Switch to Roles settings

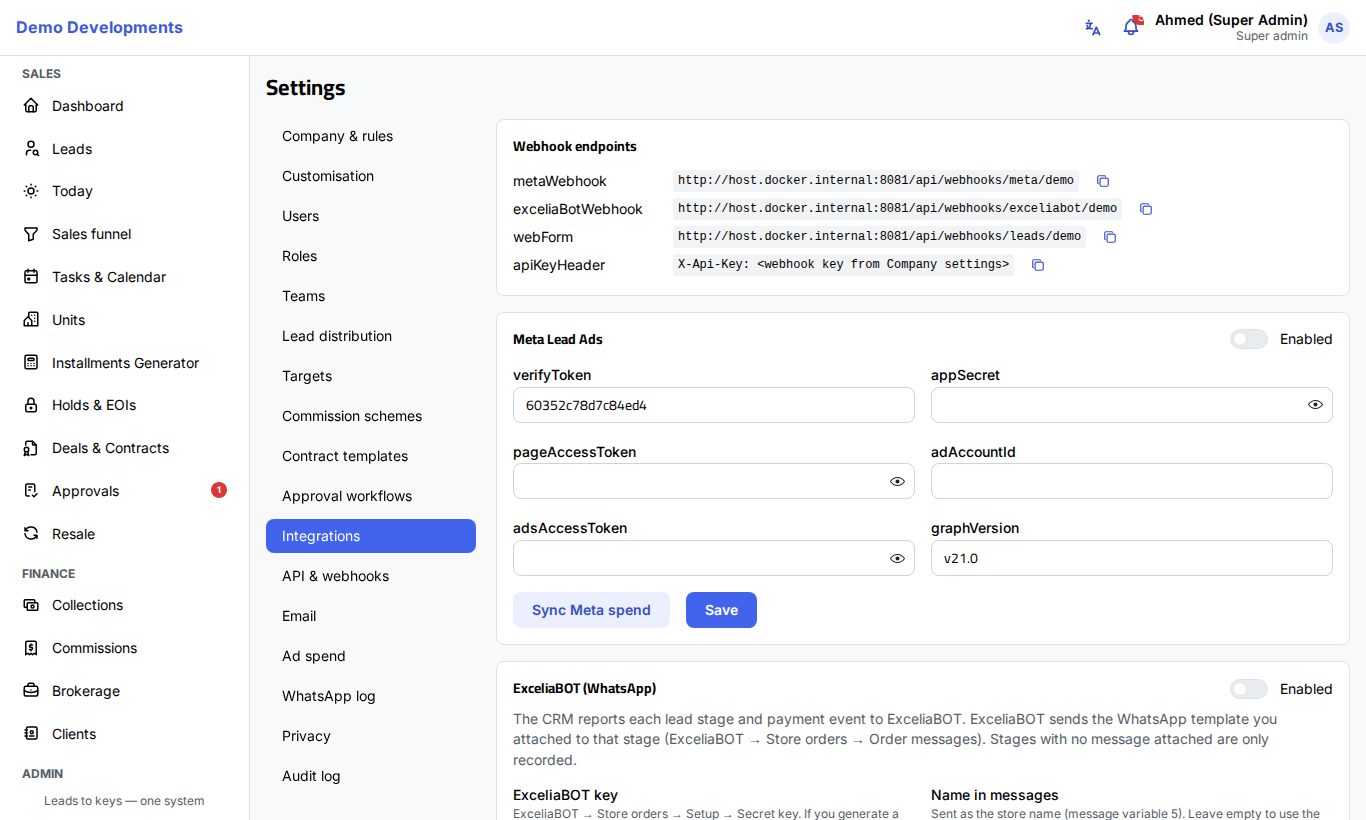pos(371,256)
